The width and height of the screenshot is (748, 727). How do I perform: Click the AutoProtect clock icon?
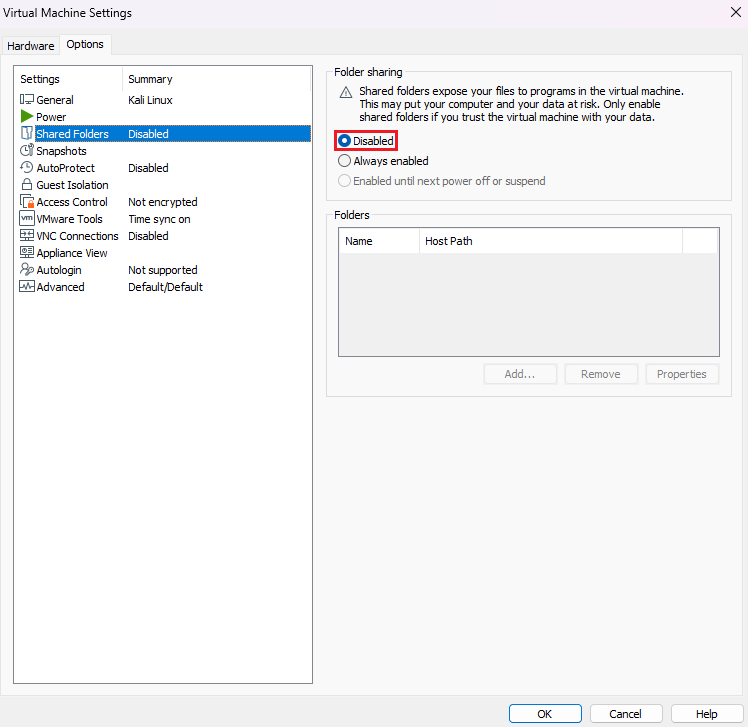(x=27, y=168)
